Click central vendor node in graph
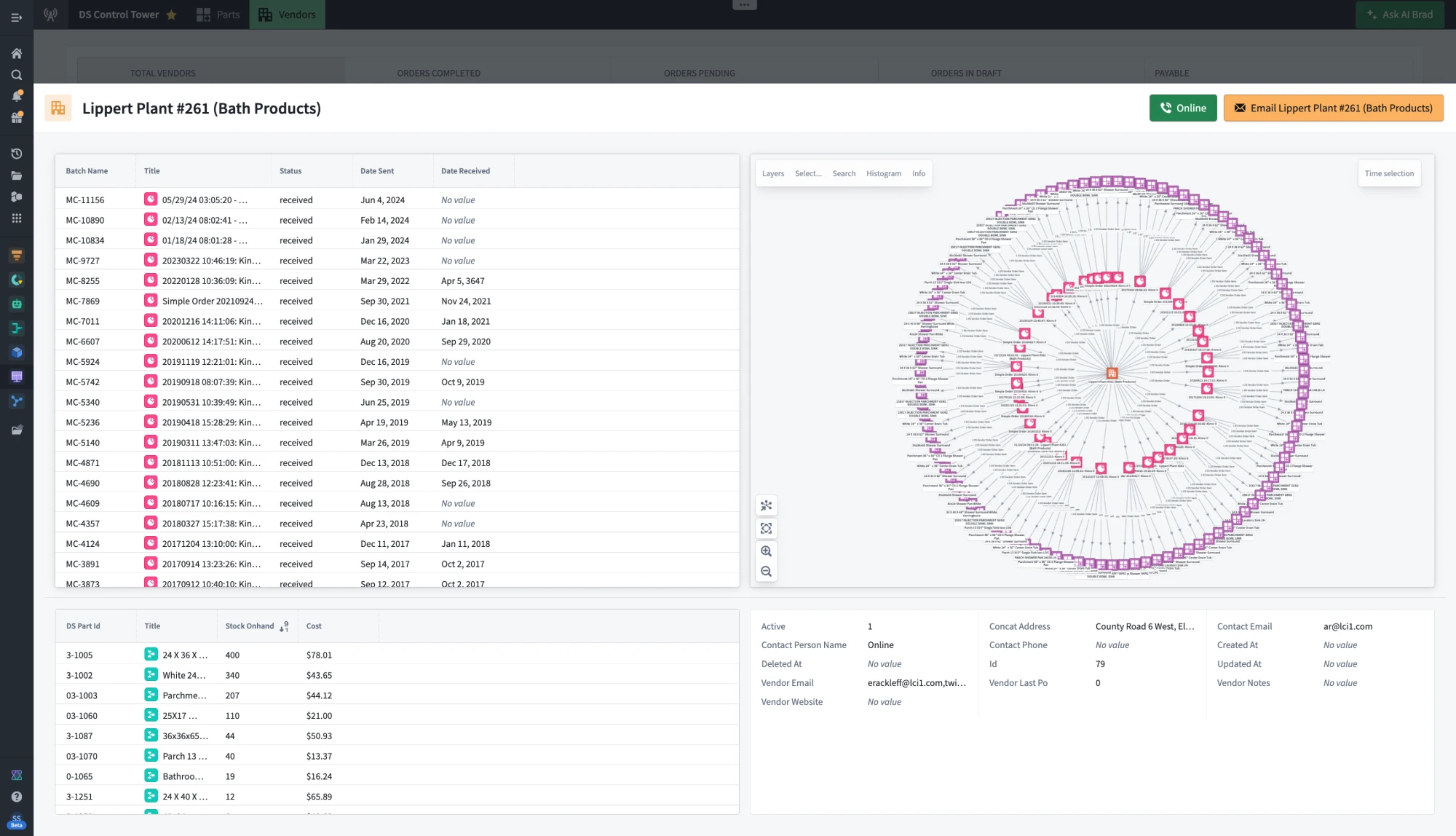Image resolution: width=1456 pixels, height=836 pixels. point(1112,373)
